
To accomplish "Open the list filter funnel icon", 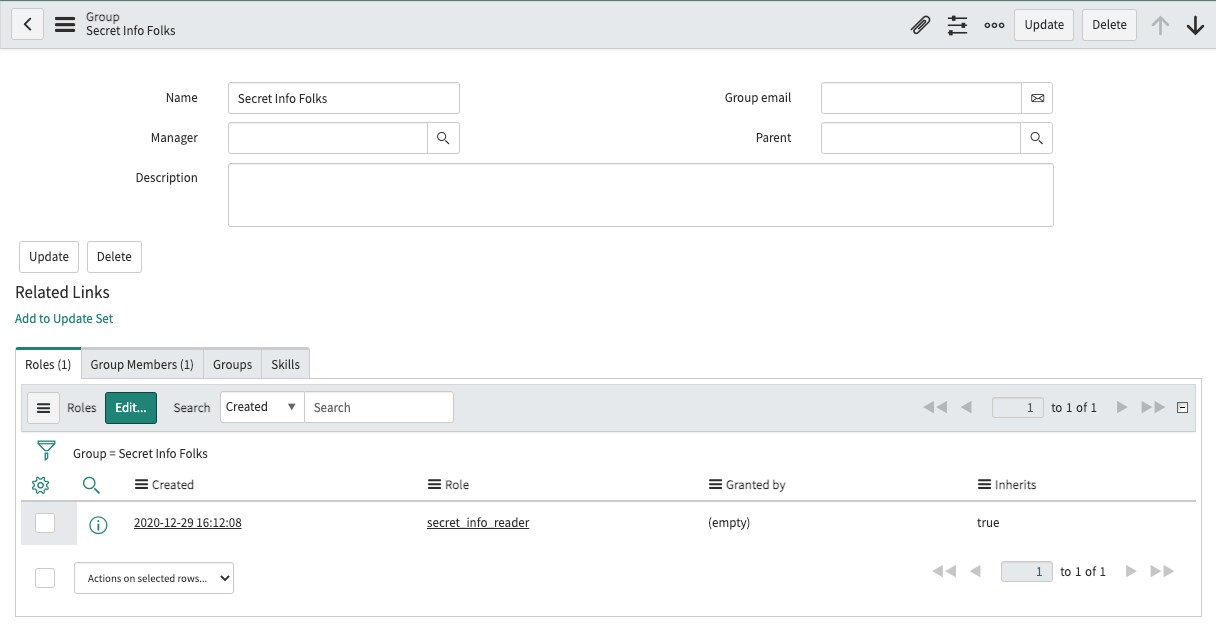I will coord(46,450).
